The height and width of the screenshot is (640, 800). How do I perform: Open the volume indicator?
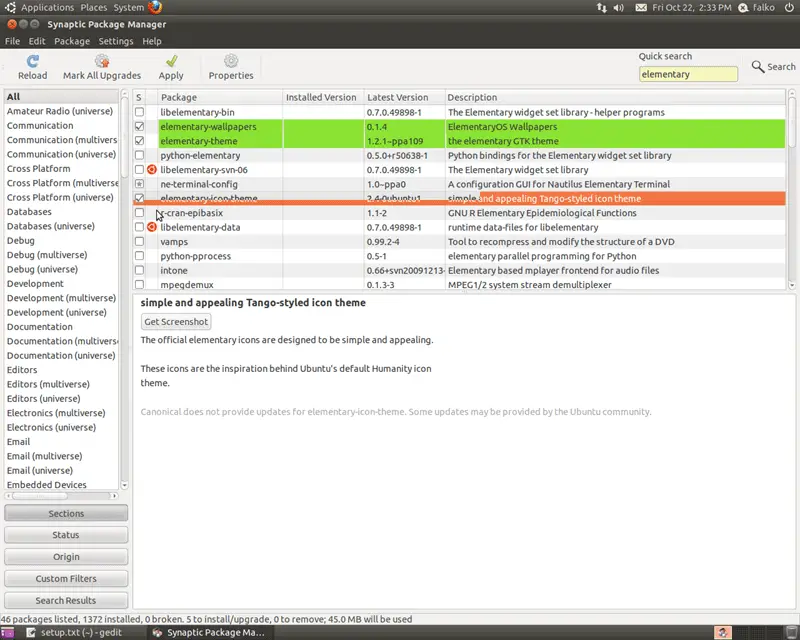click(618, 8)
